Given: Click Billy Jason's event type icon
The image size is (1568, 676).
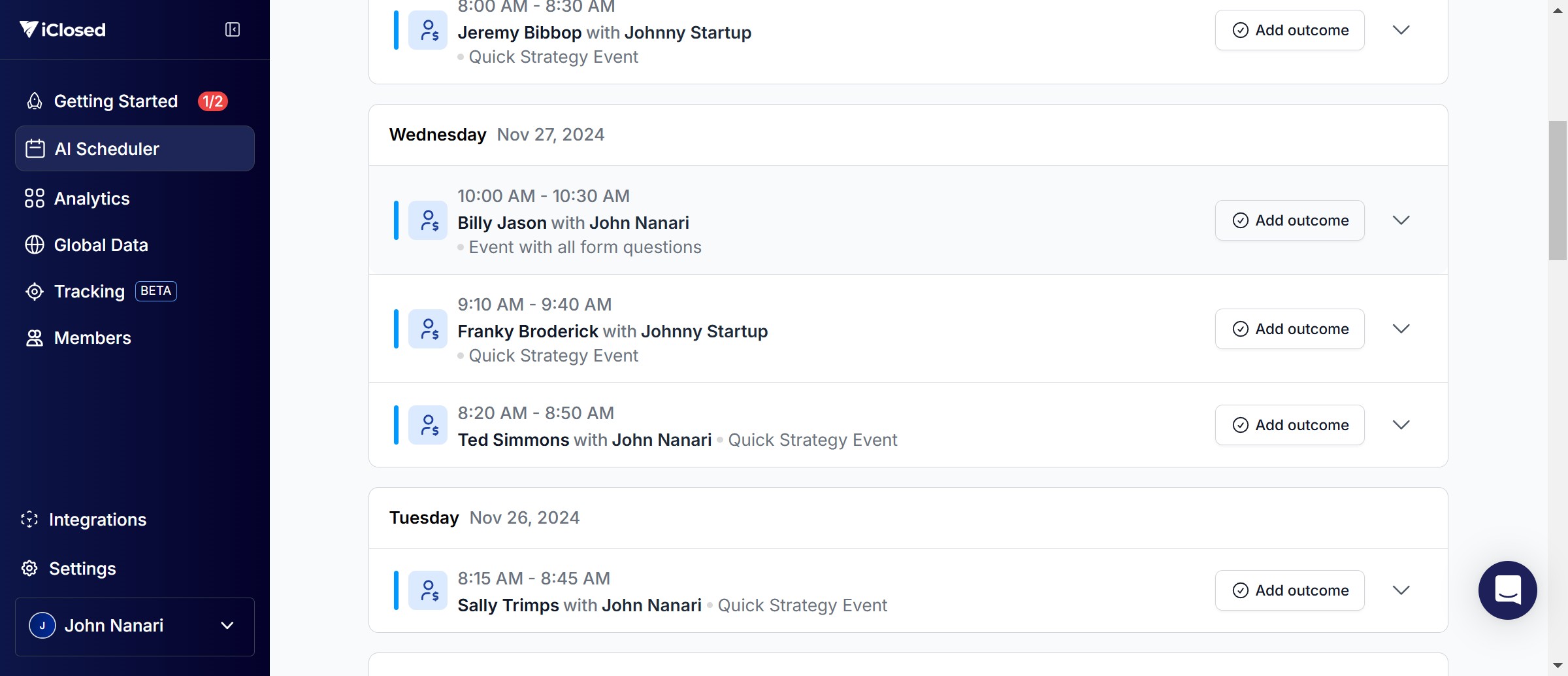Looking at the screenshot, I should [x=428, y=220].
